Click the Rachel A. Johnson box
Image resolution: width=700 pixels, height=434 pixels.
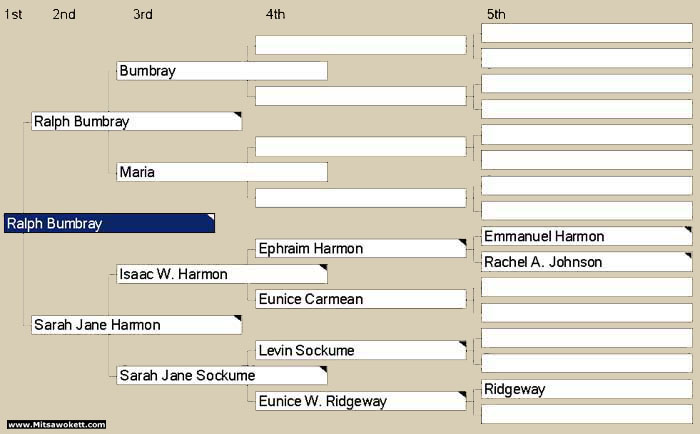pos(586,262)
